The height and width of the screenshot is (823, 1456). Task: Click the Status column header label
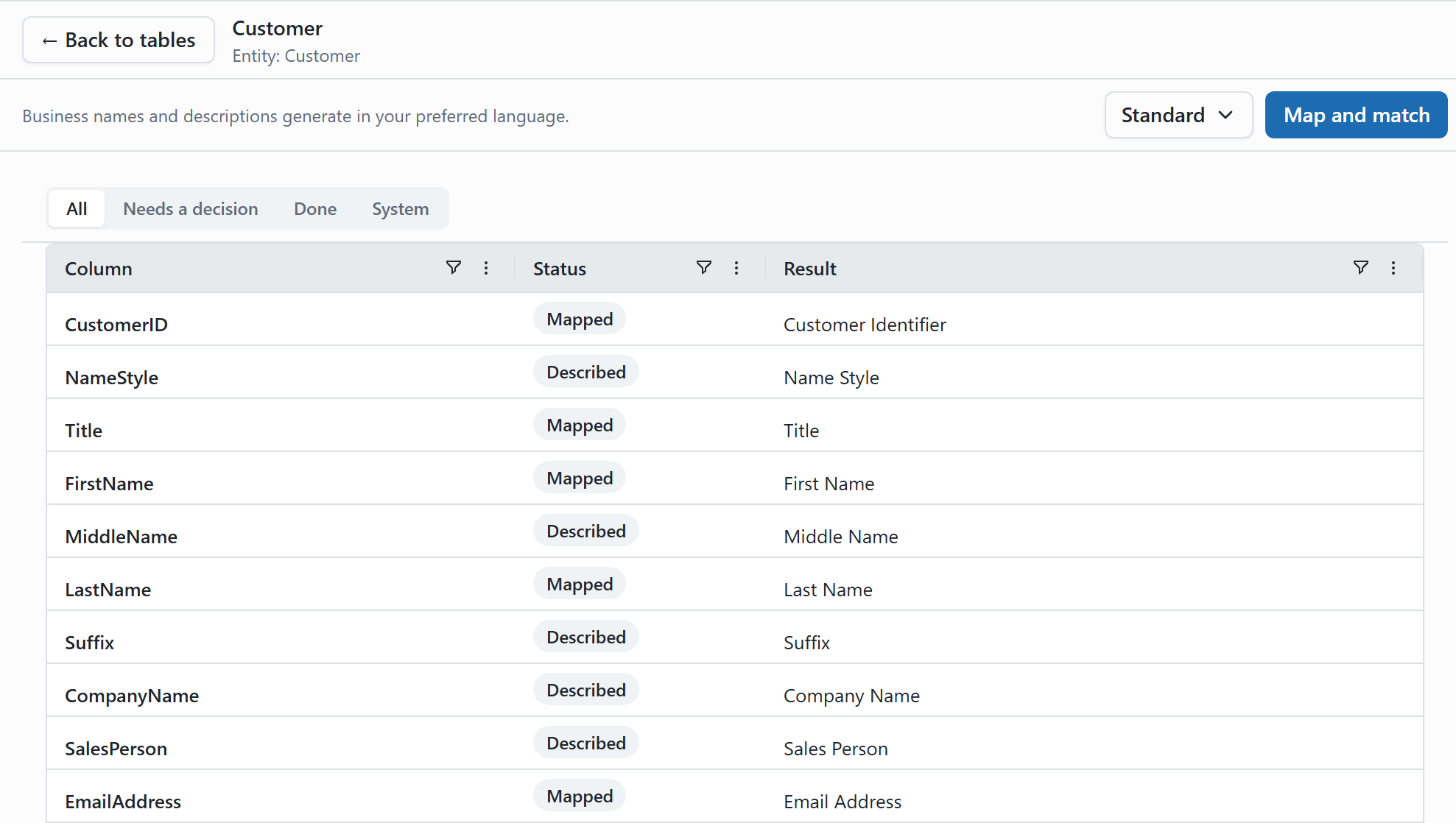559,269
